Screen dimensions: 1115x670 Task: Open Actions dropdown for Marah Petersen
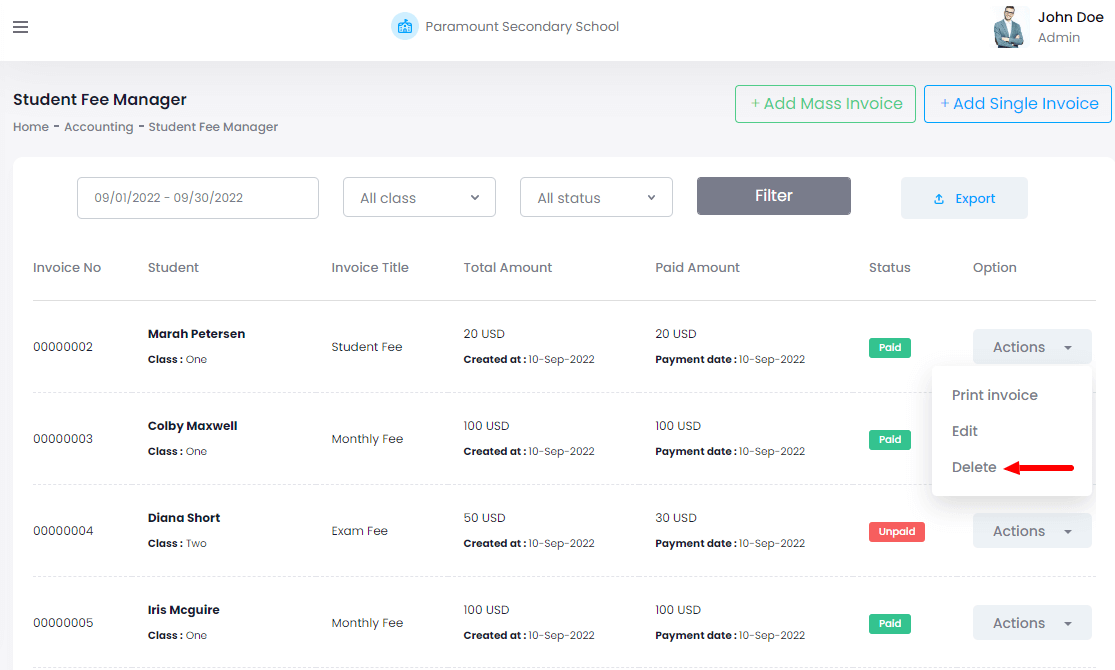[1031, 347]
